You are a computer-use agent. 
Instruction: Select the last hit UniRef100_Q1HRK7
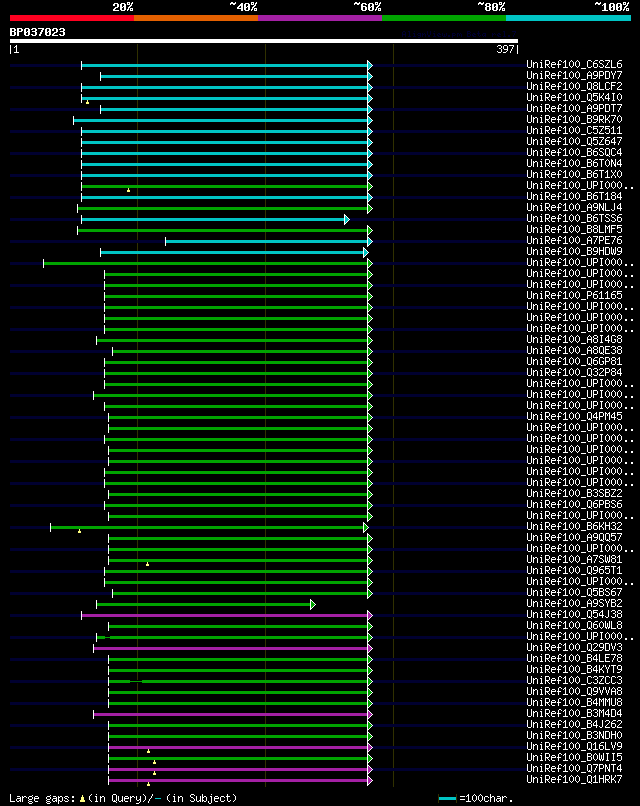pos(574,780)
